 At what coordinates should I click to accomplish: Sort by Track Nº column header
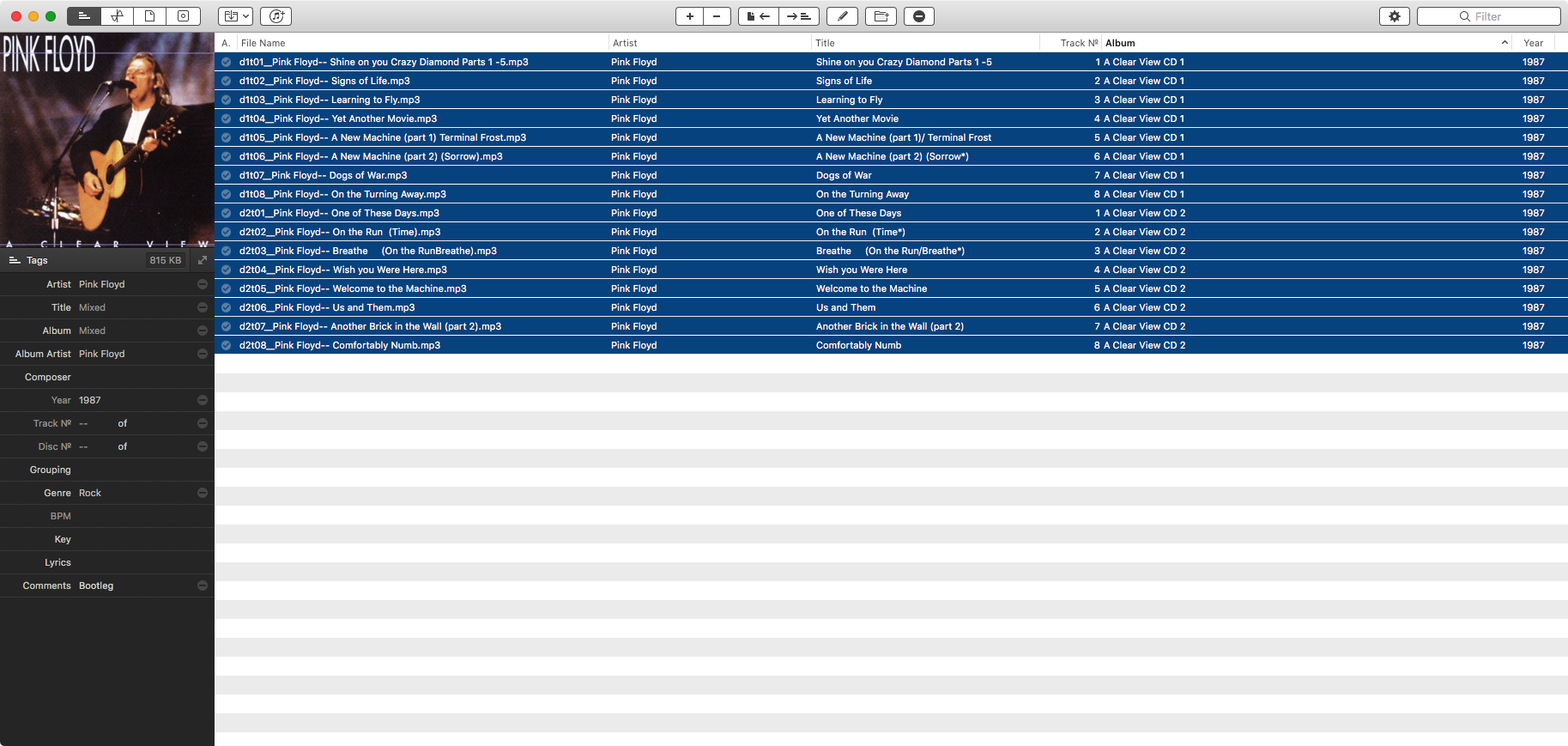point(1071,43)
